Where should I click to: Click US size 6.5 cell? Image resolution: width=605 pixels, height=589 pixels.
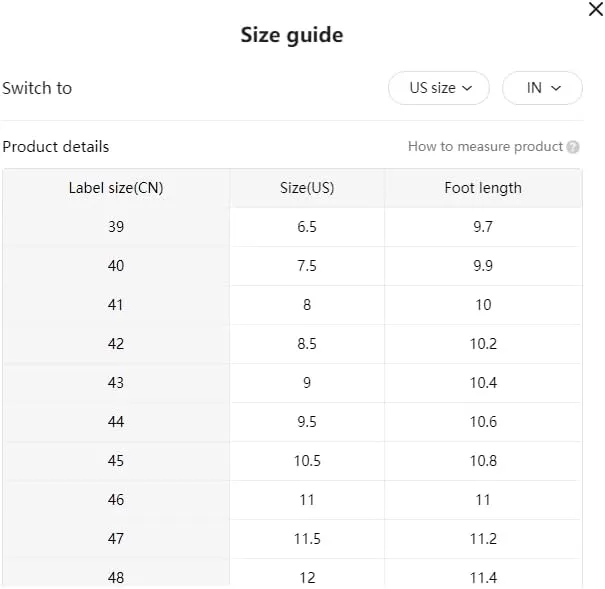coord(307,227)
